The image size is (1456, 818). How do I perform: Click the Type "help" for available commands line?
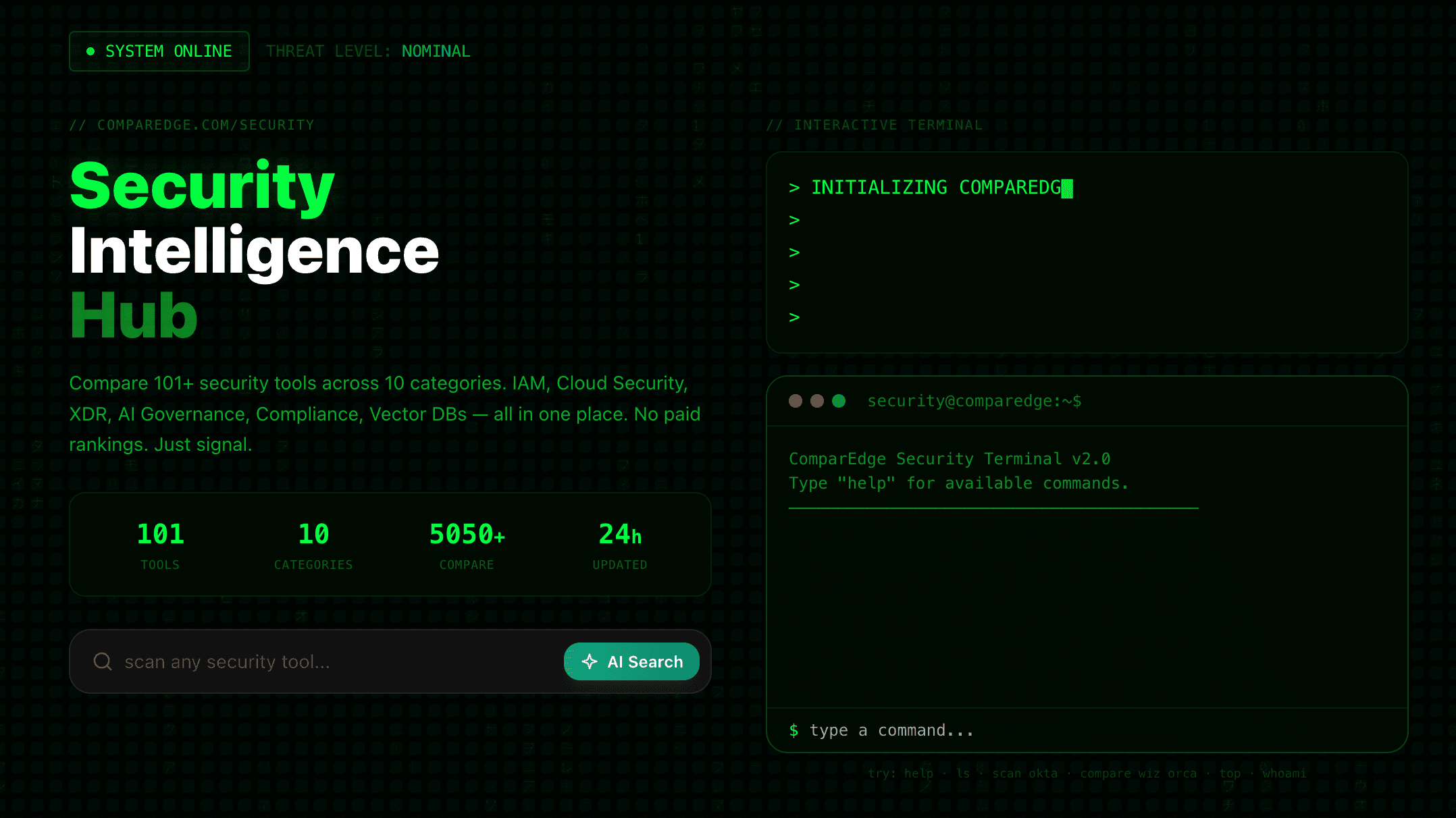coord(958,483)
